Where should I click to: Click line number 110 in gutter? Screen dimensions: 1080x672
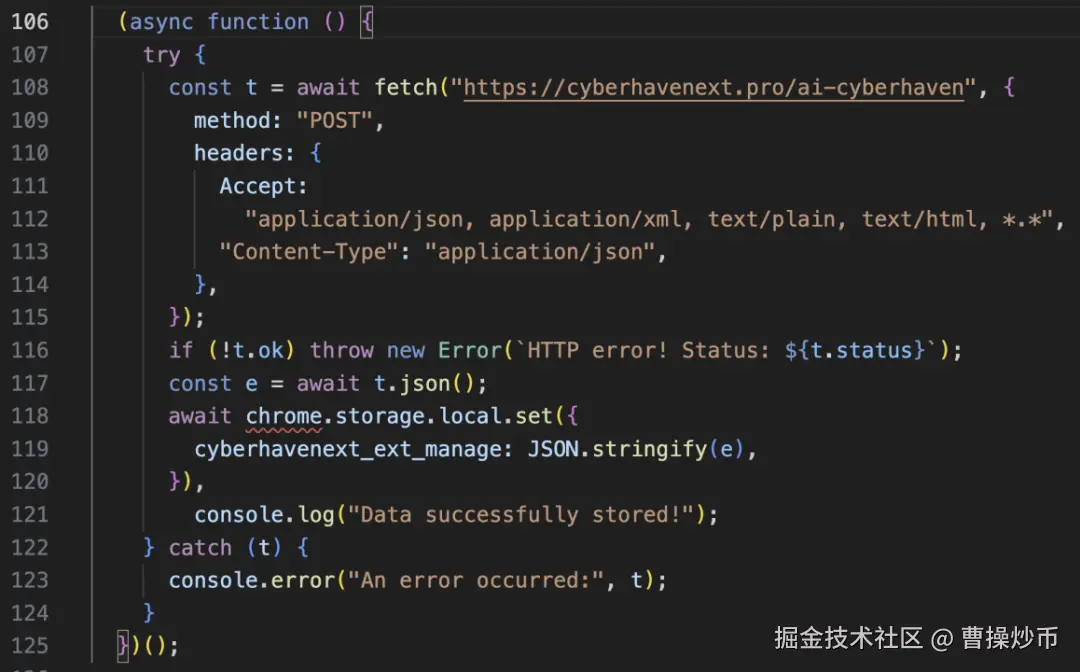click(29, 153)
